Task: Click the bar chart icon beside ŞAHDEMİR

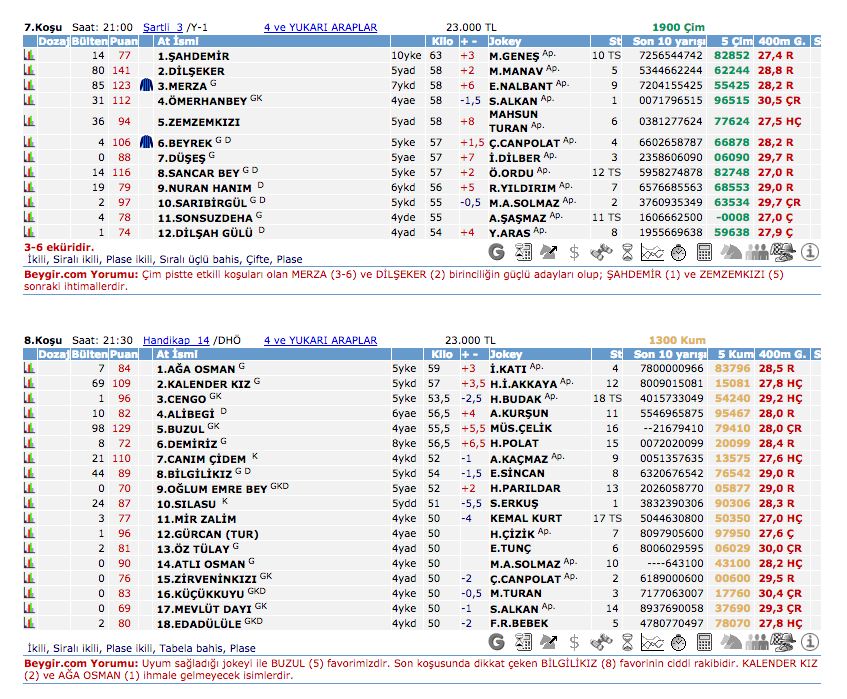Action: click(30, 56)
